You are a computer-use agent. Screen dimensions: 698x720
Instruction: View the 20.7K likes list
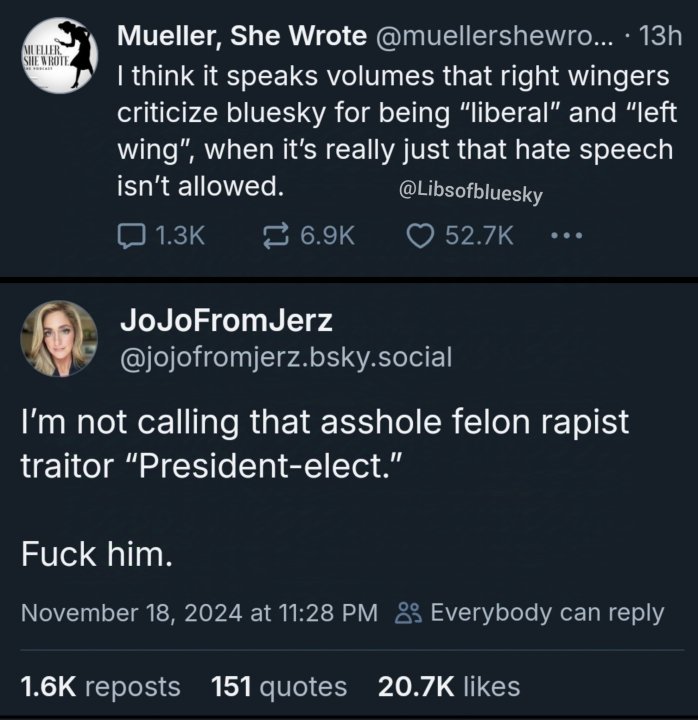[x=450, y=686]
